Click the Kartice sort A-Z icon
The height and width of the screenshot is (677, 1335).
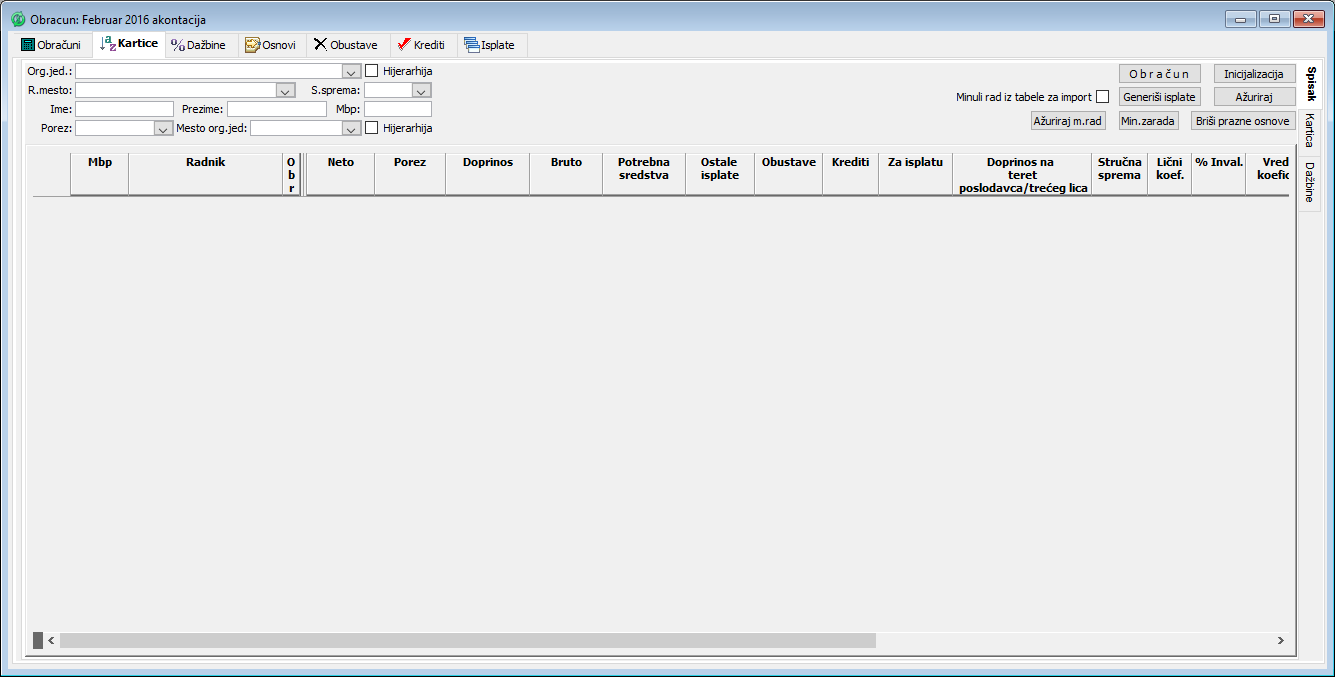[108, 44]
